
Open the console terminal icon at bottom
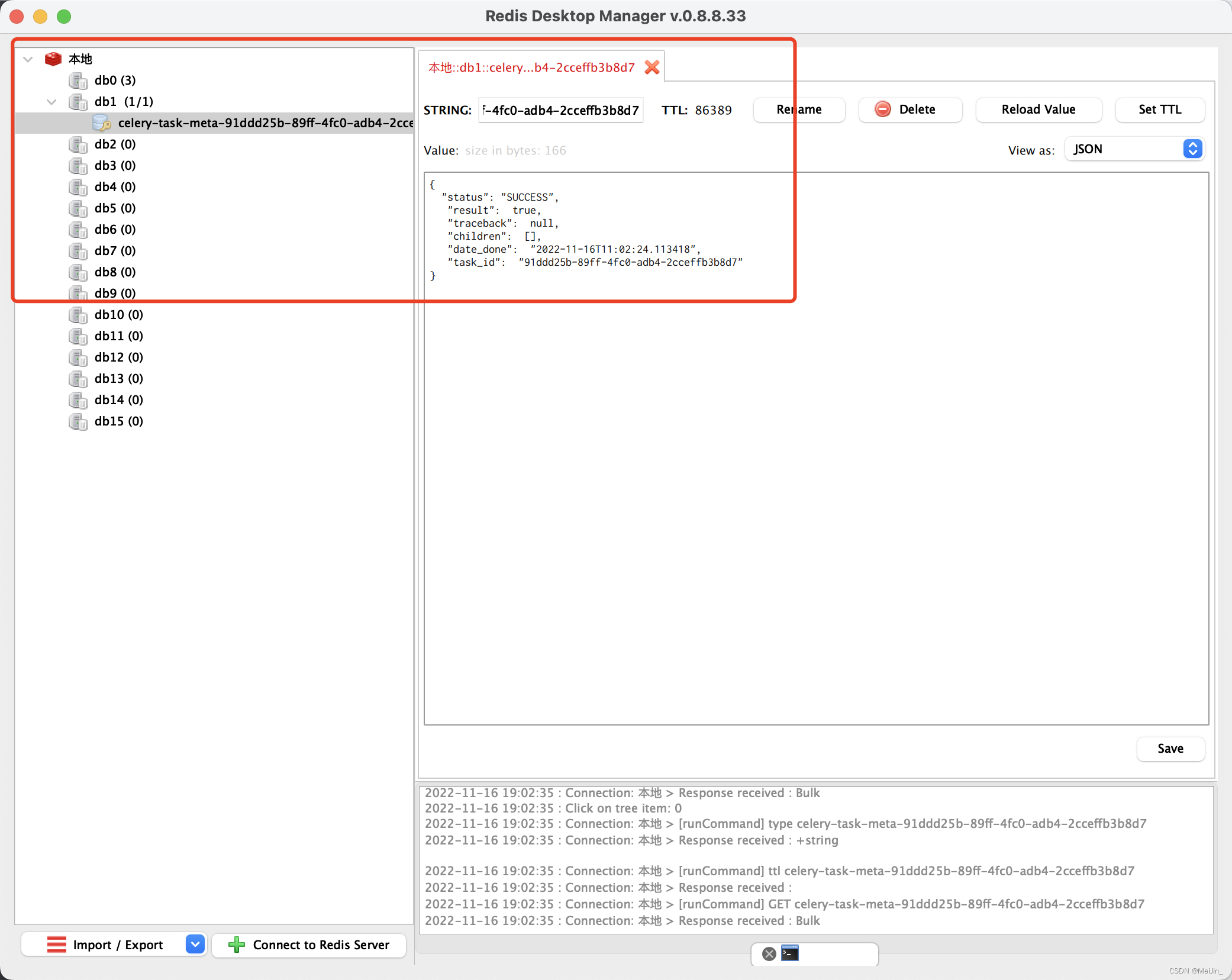pos(790,953)
